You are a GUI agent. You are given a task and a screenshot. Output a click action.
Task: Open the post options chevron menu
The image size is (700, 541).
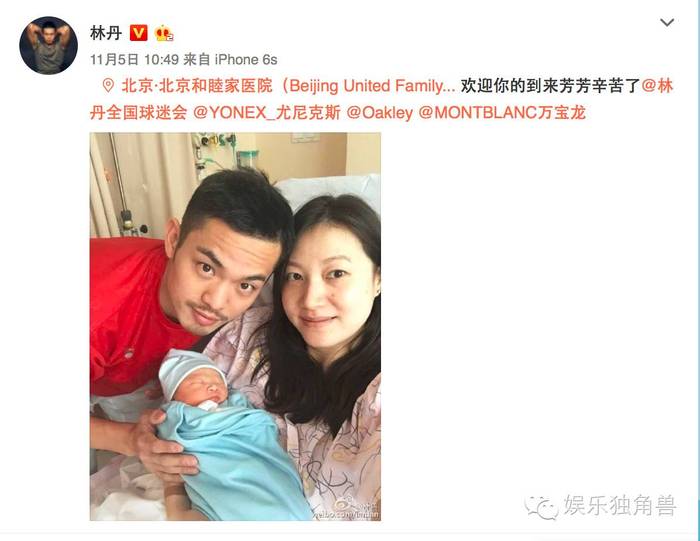coord(667,22)
